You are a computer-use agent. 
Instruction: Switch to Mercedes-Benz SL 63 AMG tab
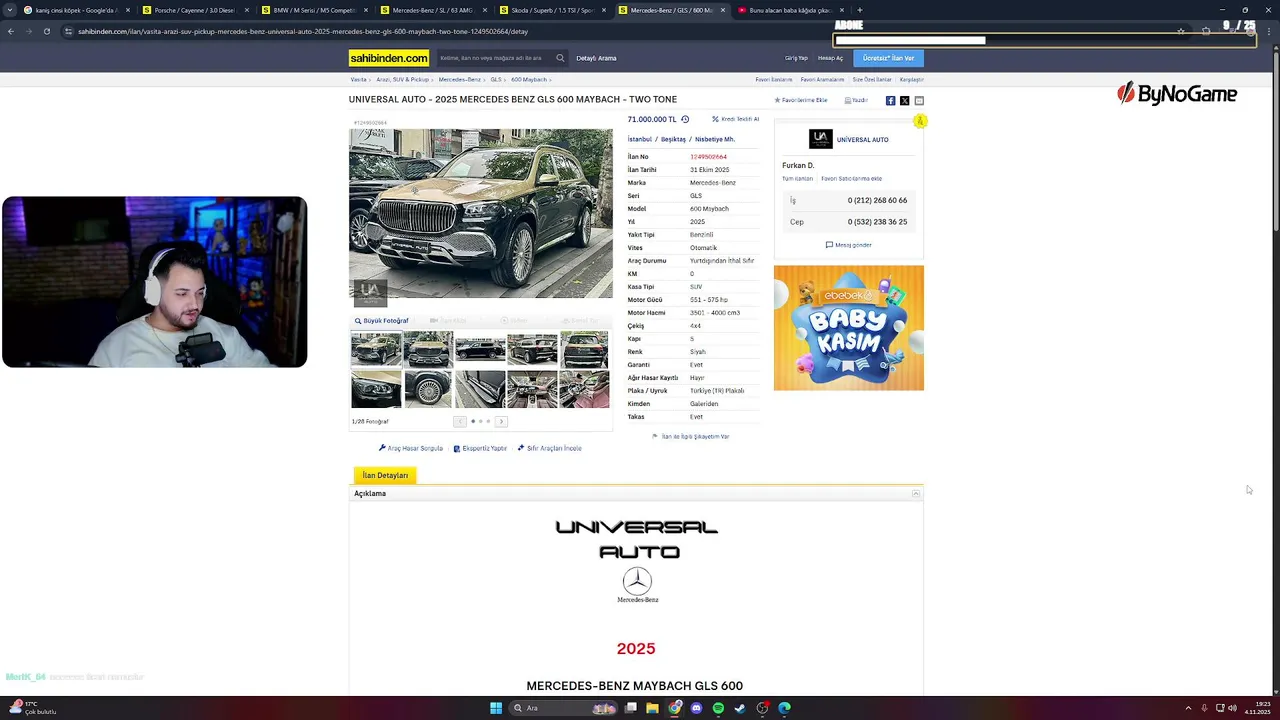coord(432,10)
